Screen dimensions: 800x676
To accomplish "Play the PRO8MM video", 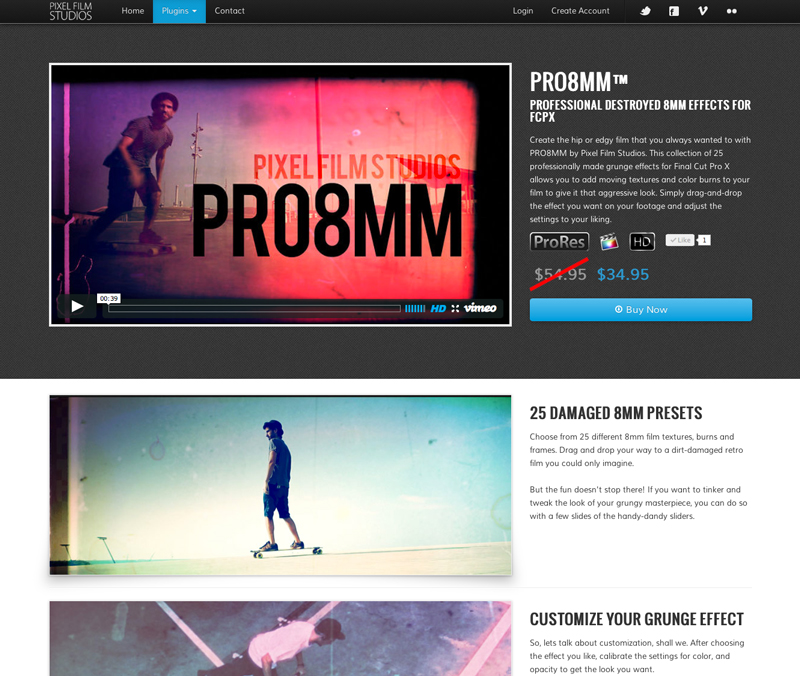I will tap(77, 306).
